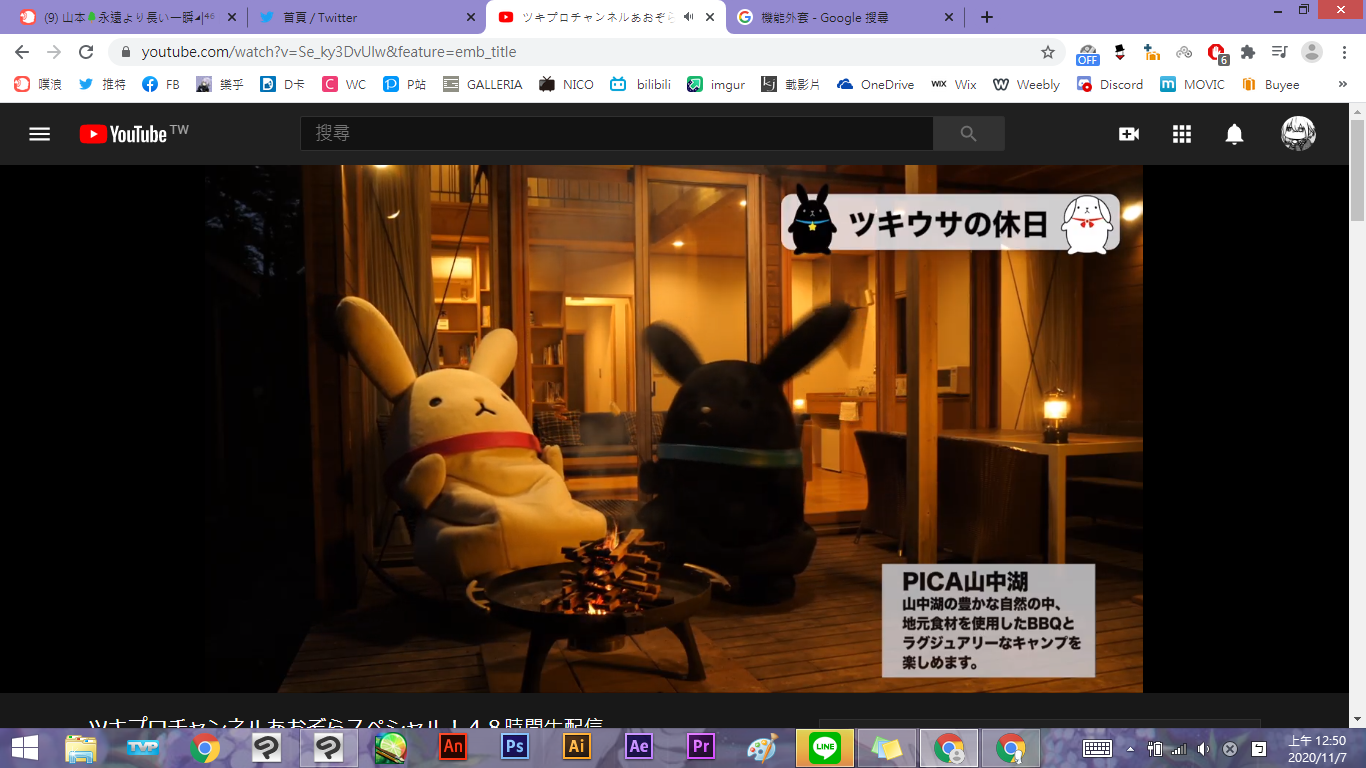Open File Explorer from the taskbar
Screen dimensions: 1366x768
(80, 748)
